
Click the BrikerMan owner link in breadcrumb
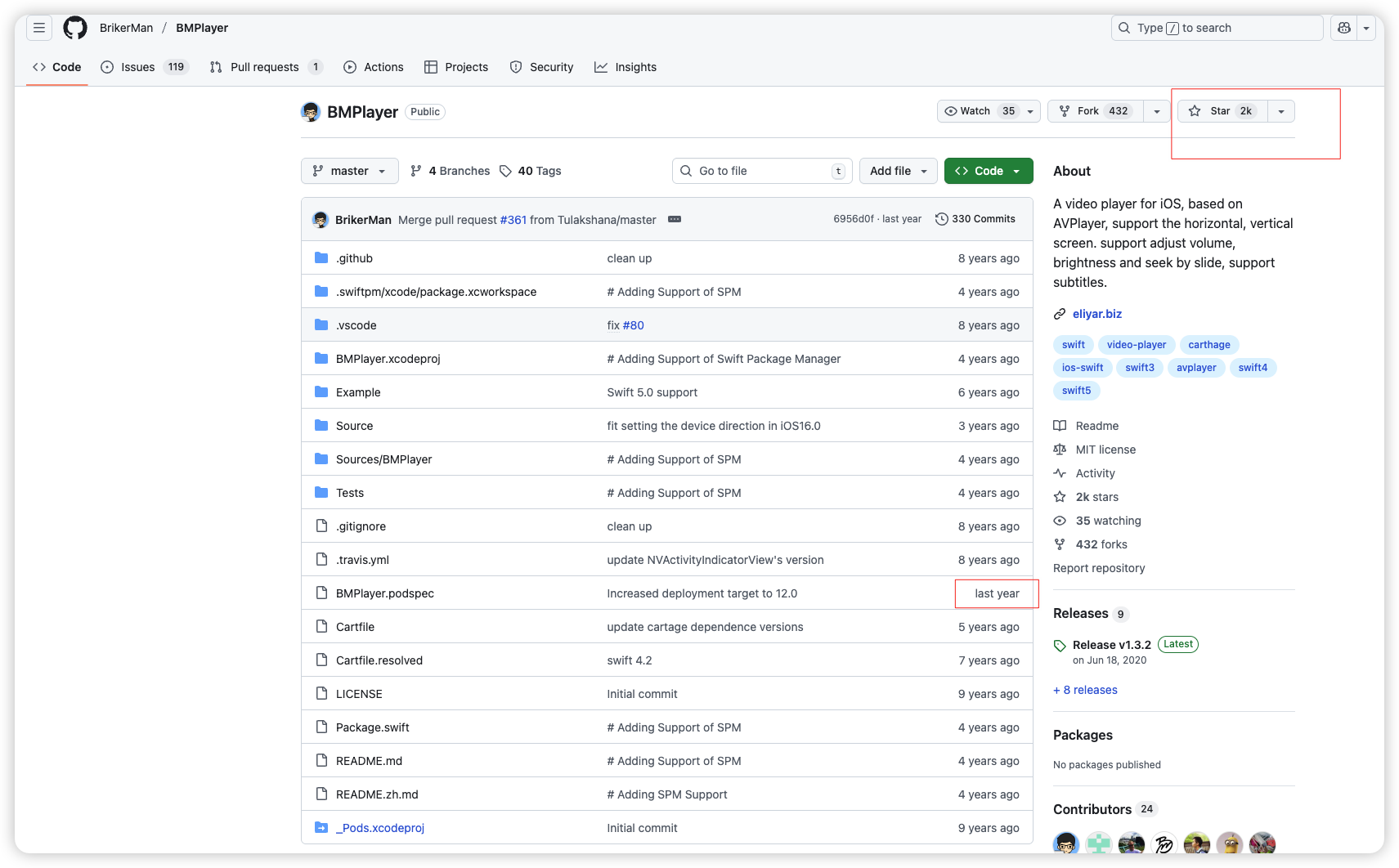pos(126,28)
